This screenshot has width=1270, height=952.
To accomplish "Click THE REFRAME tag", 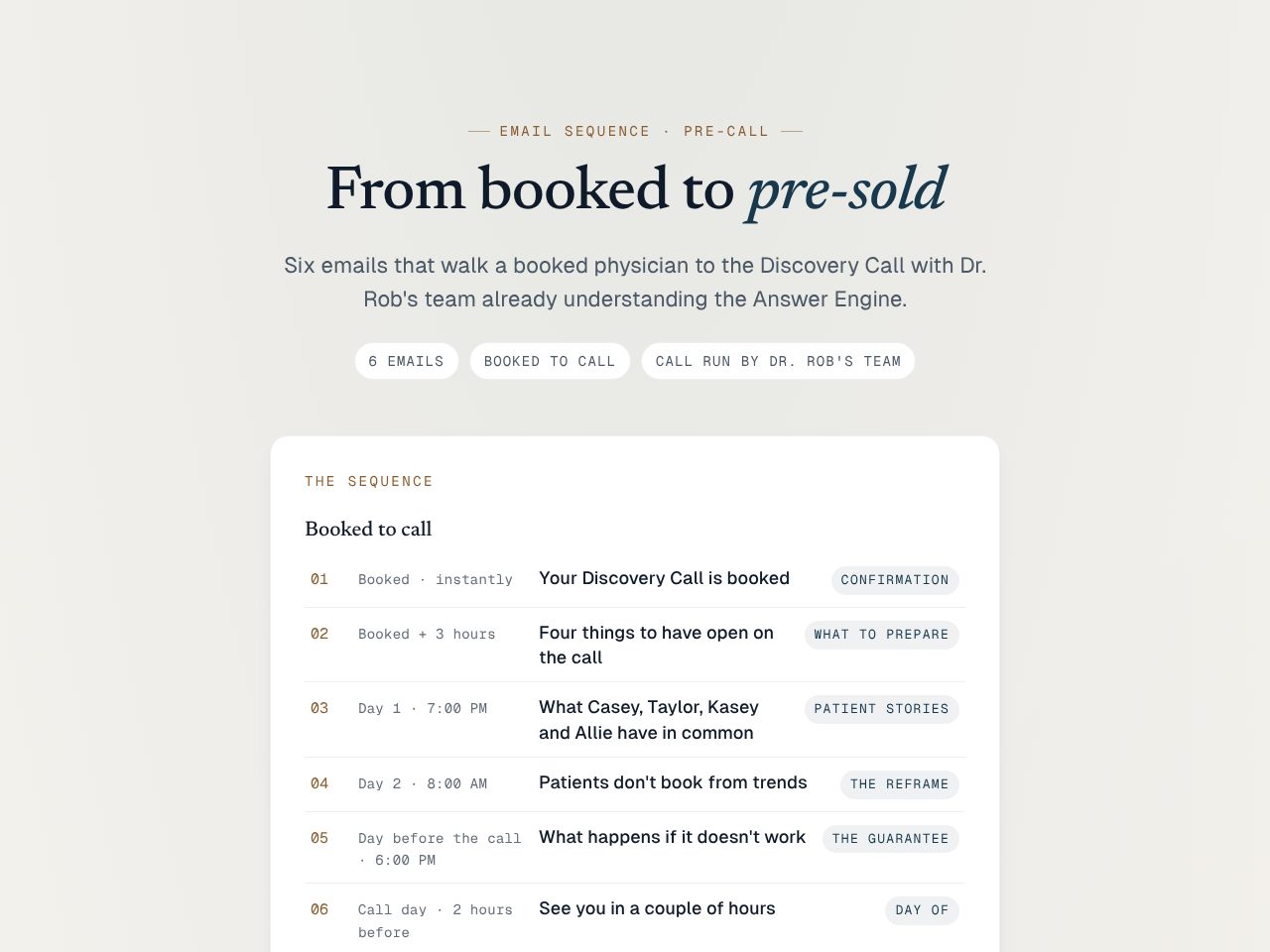I will pyautogui.click(x=899, y=784).
